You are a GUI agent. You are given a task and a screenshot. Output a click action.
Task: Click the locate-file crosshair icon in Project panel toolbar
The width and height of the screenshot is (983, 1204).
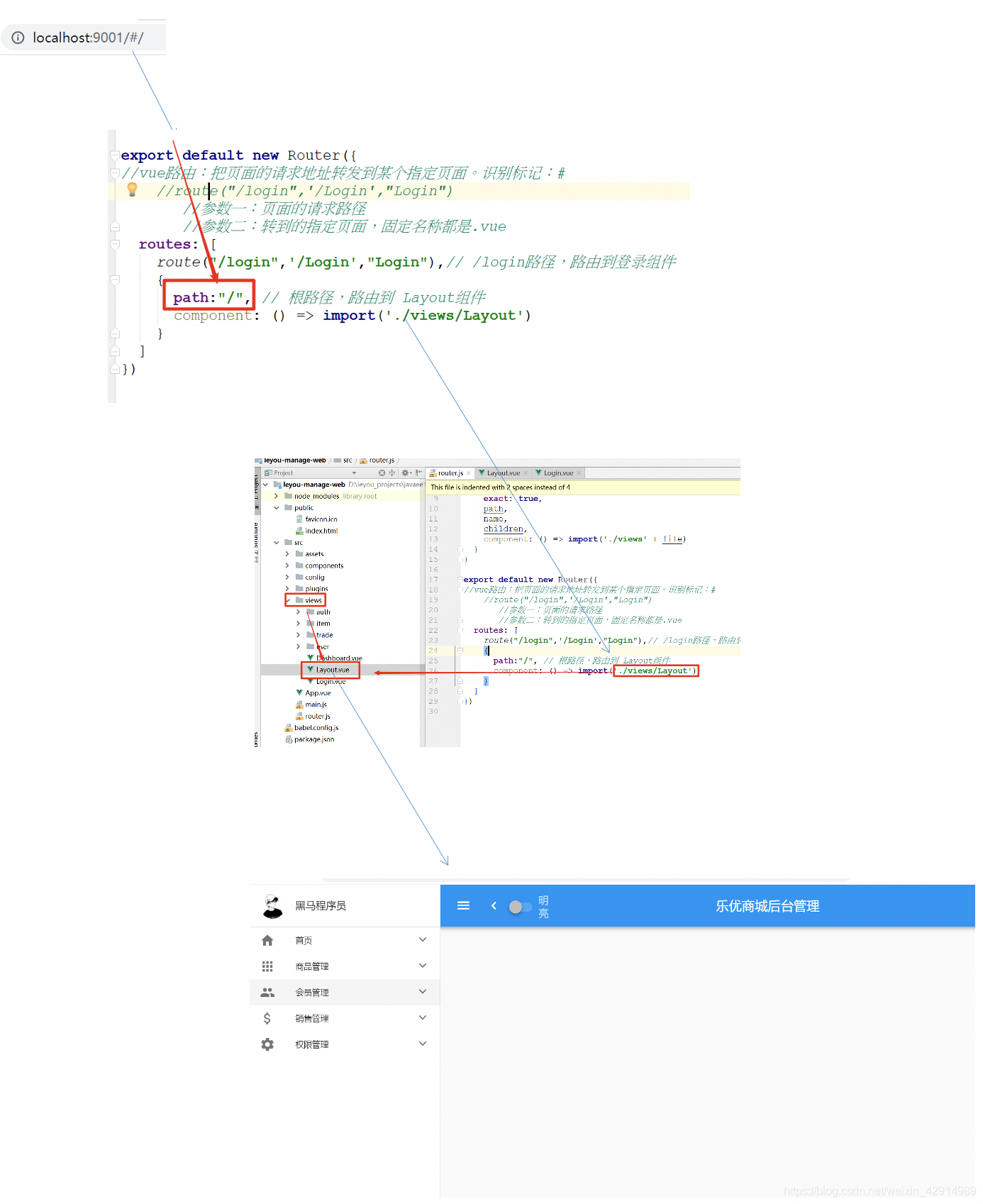[x=382, y=473]
